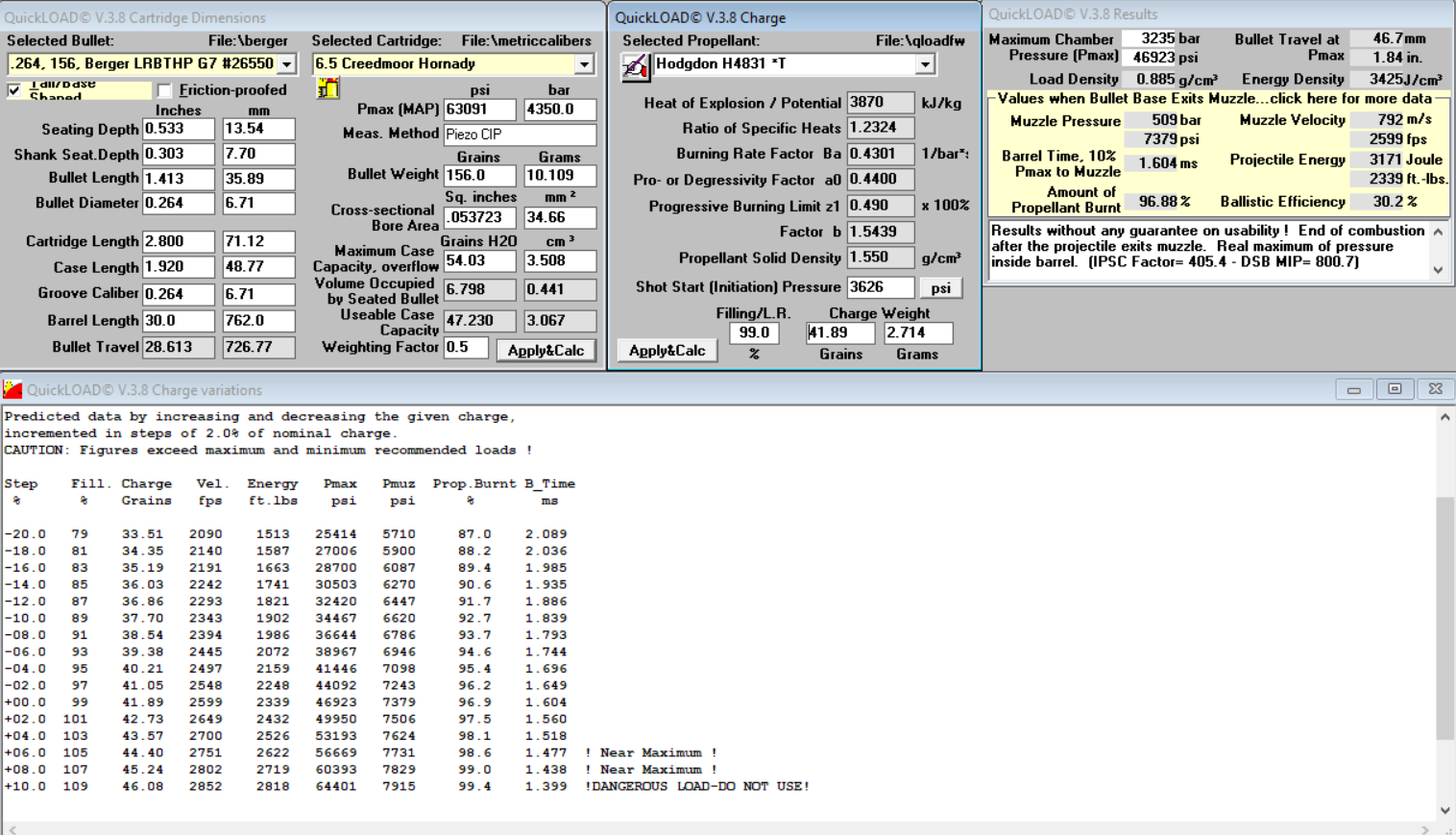Click the Seating Depth mm field
The height and width of the screenshot is (835, 1456).
pos(258,129)
